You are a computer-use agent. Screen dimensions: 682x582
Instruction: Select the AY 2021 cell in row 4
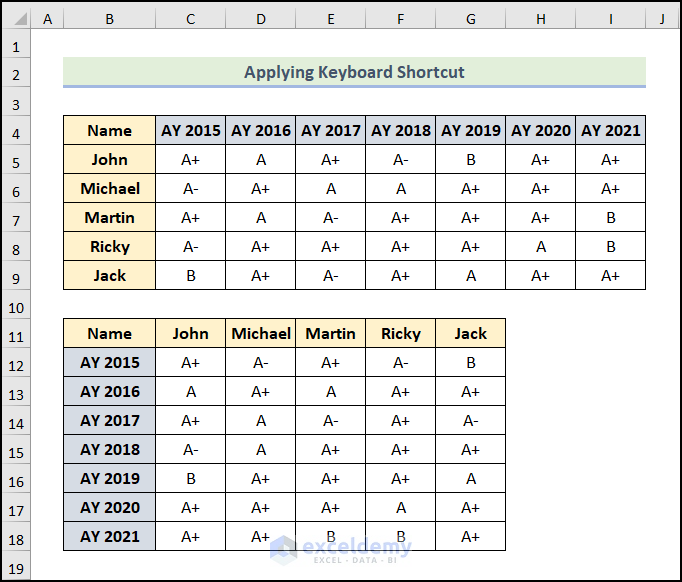coord(610,130)
